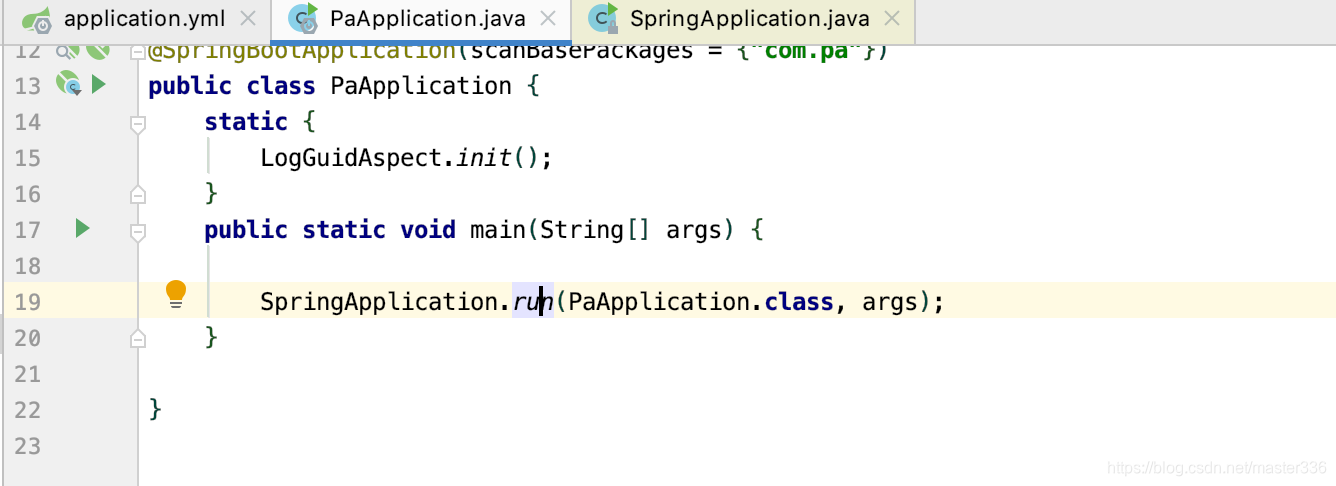
Task: Click SpringApplication in line 19
Action: [x=380, y=302]
